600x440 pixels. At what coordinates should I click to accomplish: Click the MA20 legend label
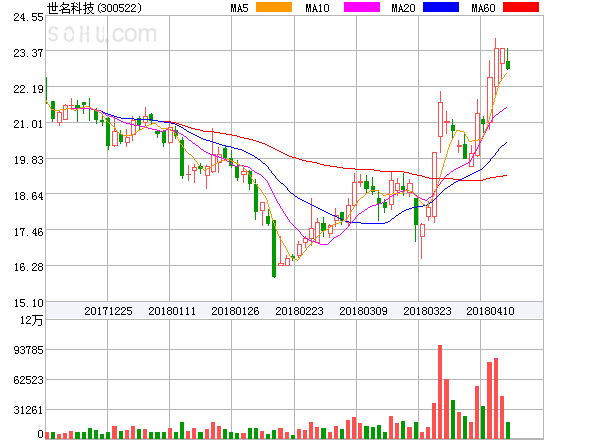click(x=403, y=8)
